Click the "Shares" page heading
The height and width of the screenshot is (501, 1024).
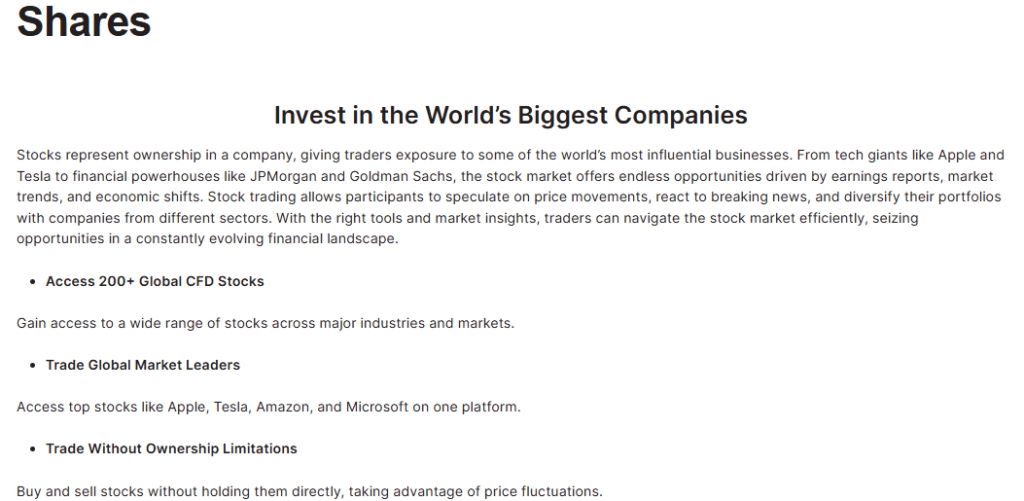pos(84,21)
